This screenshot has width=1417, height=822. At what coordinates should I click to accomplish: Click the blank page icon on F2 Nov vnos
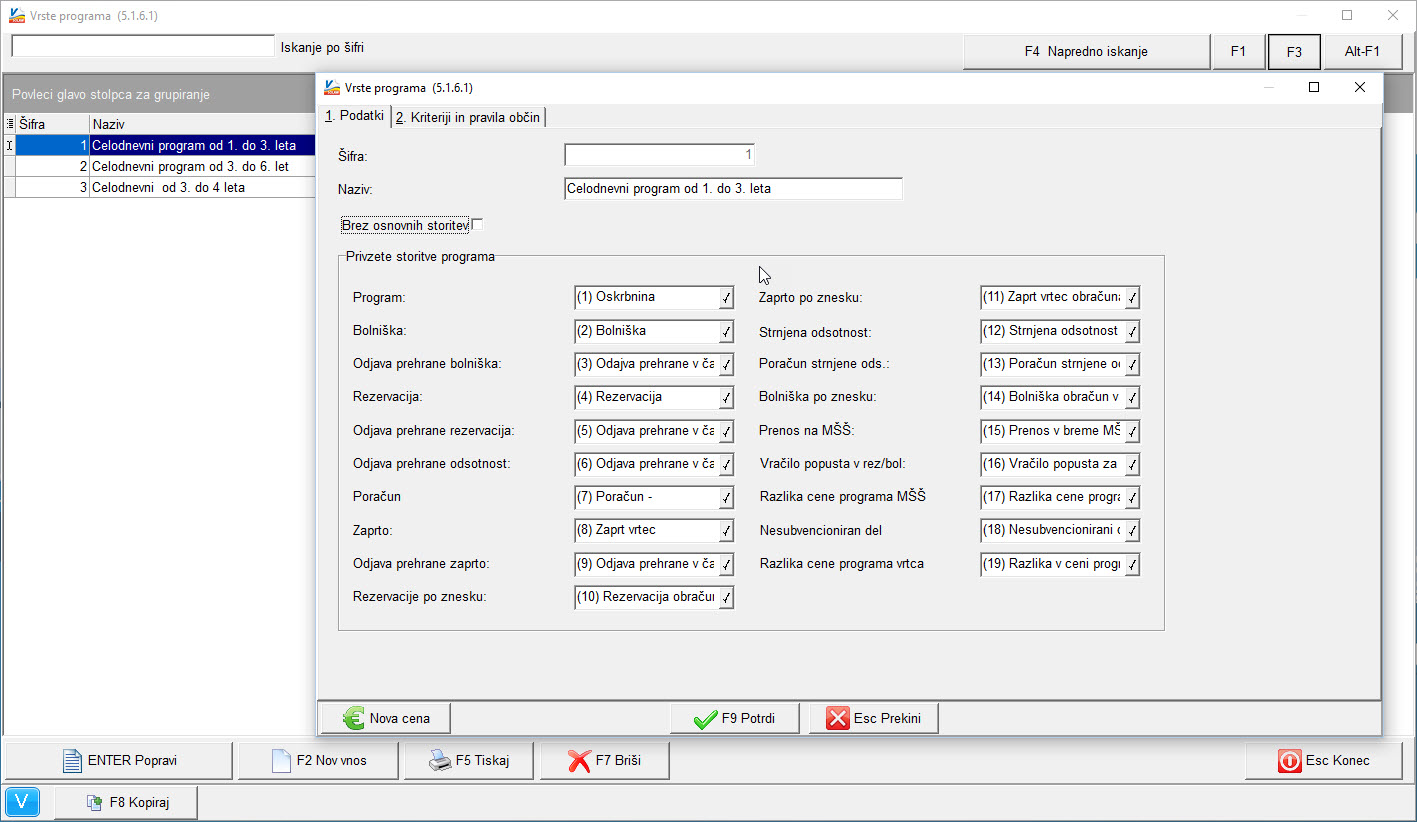281,761
